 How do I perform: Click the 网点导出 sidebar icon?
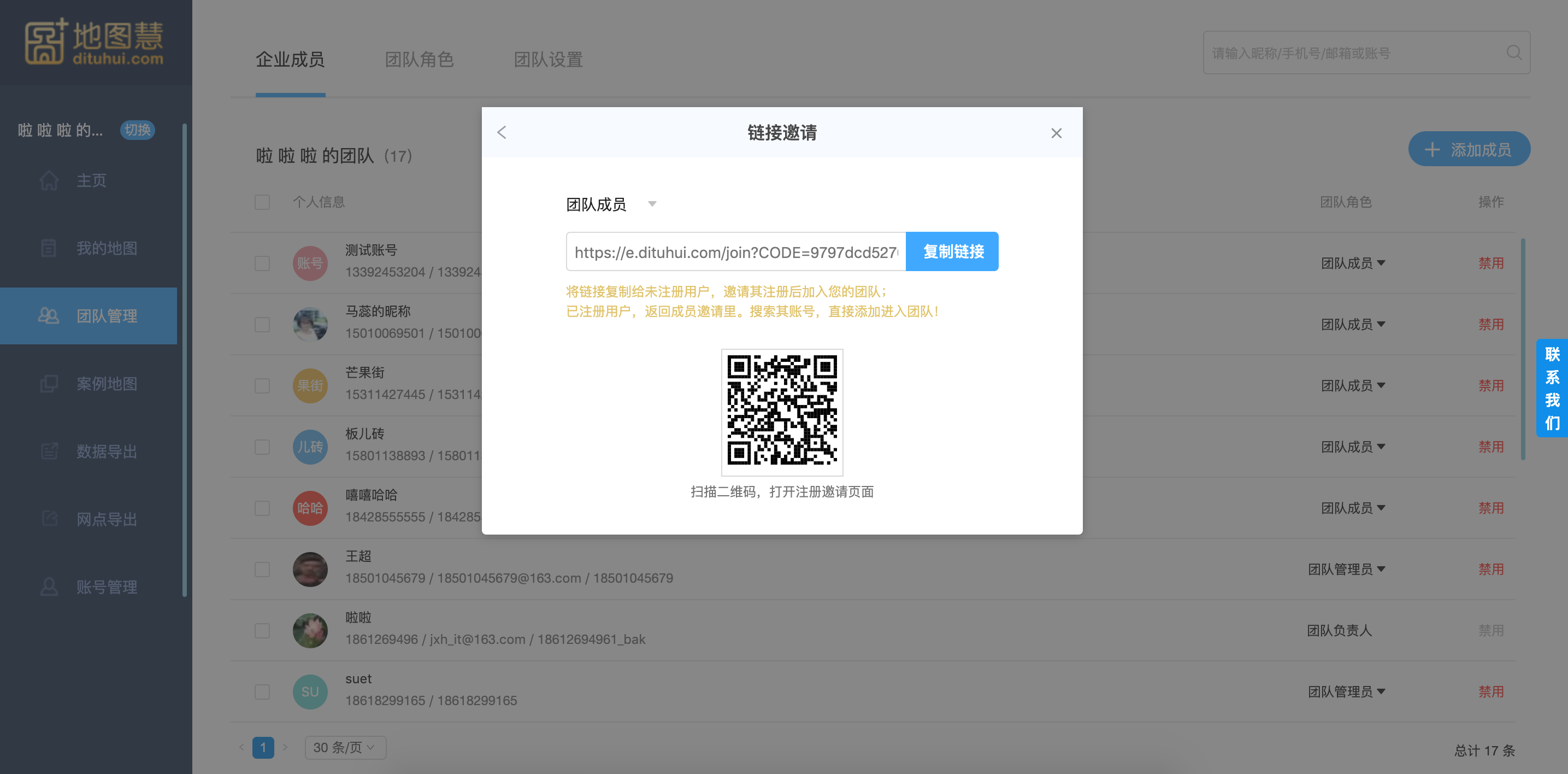click(49, 519)
